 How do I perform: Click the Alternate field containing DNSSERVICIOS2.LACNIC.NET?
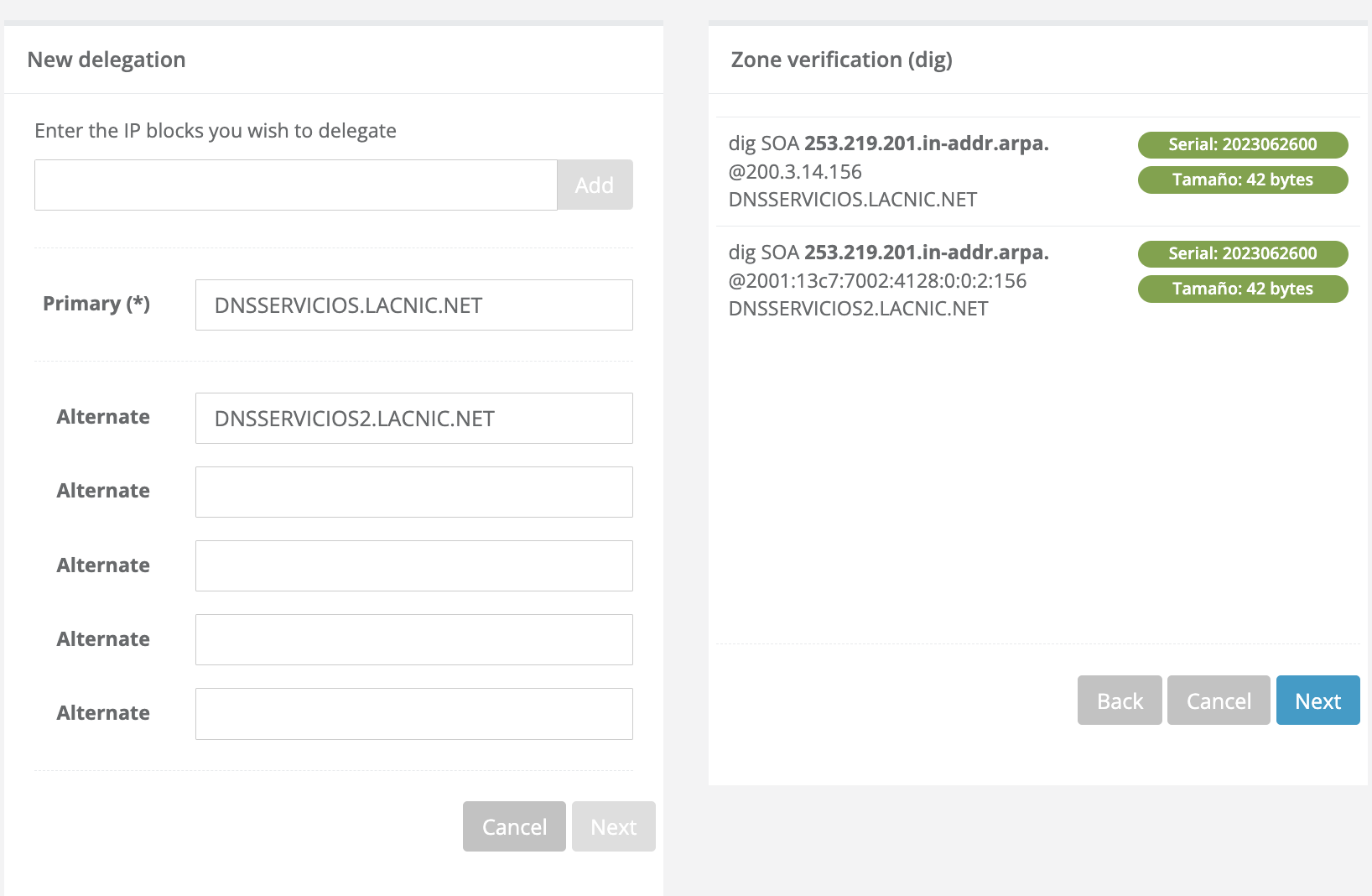pyautogui.click(x=413, y=419)
